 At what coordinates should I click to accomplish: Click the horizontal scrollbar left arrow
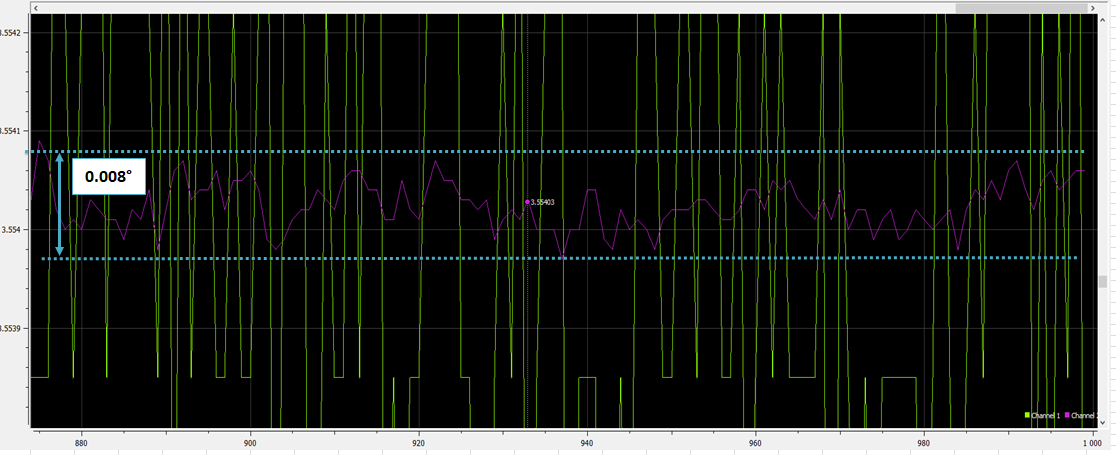(36, 8)
